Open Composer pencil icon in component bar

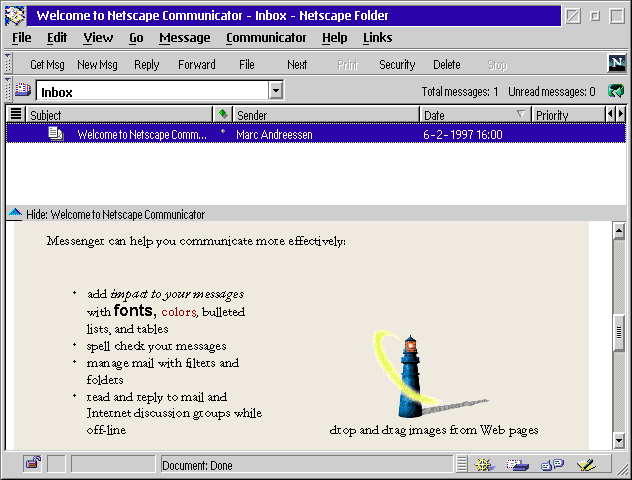pyautogui.click(x=586, y=465)
